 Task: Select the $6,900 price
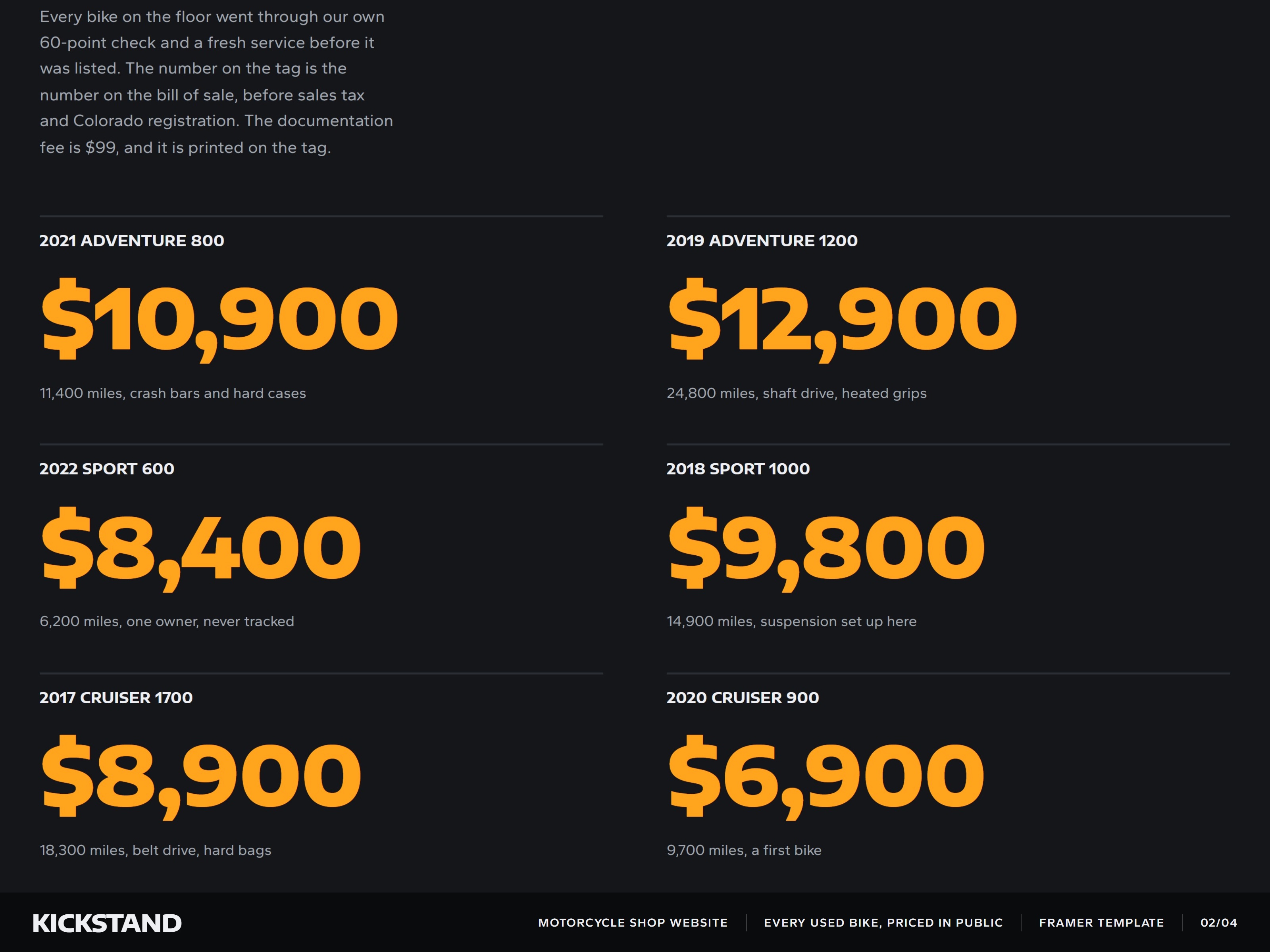tap(826, 777)
